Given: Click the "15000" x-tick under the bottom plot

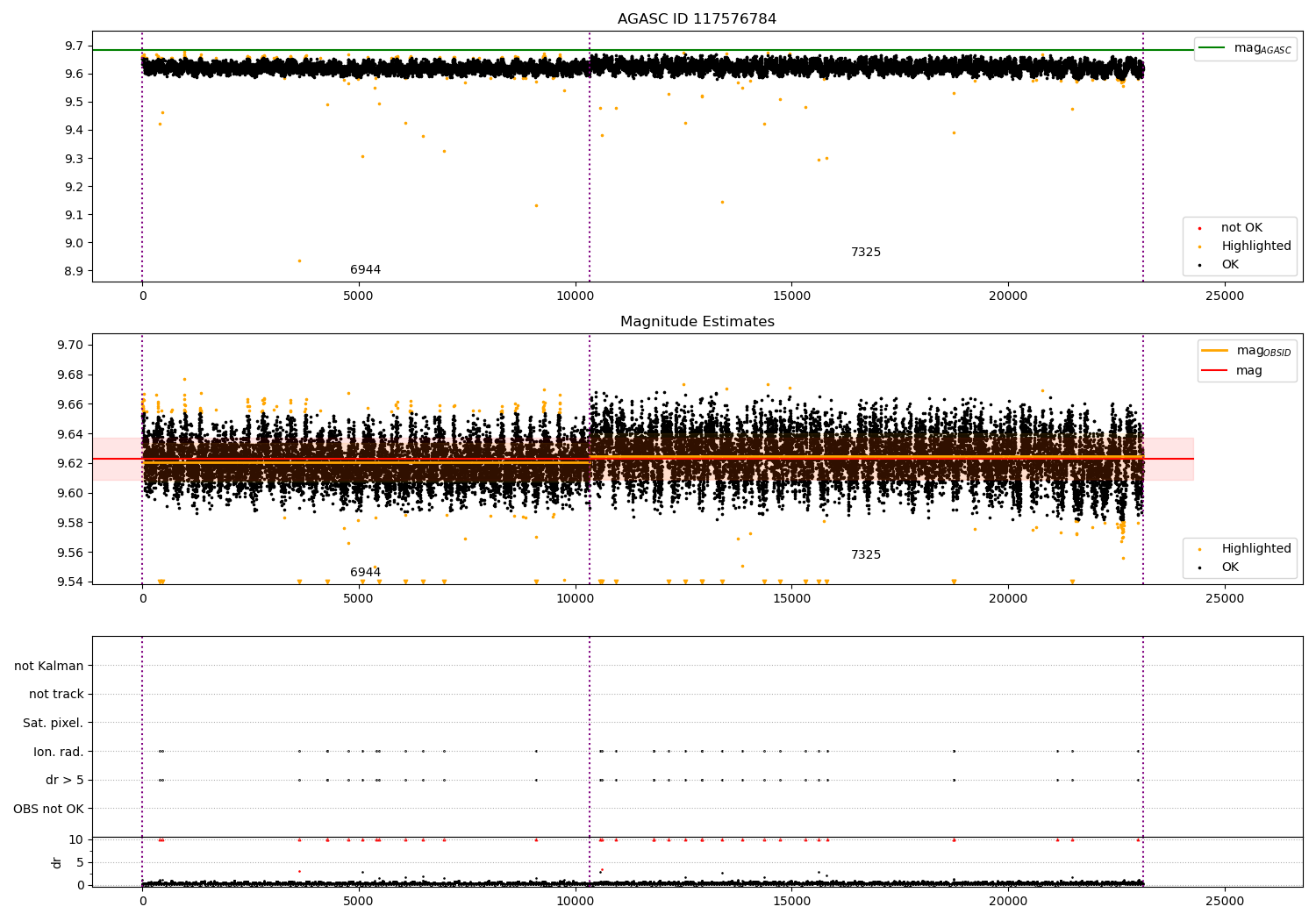Looking at the screenshot, I should pyautogui.click(x=791, y=902).
